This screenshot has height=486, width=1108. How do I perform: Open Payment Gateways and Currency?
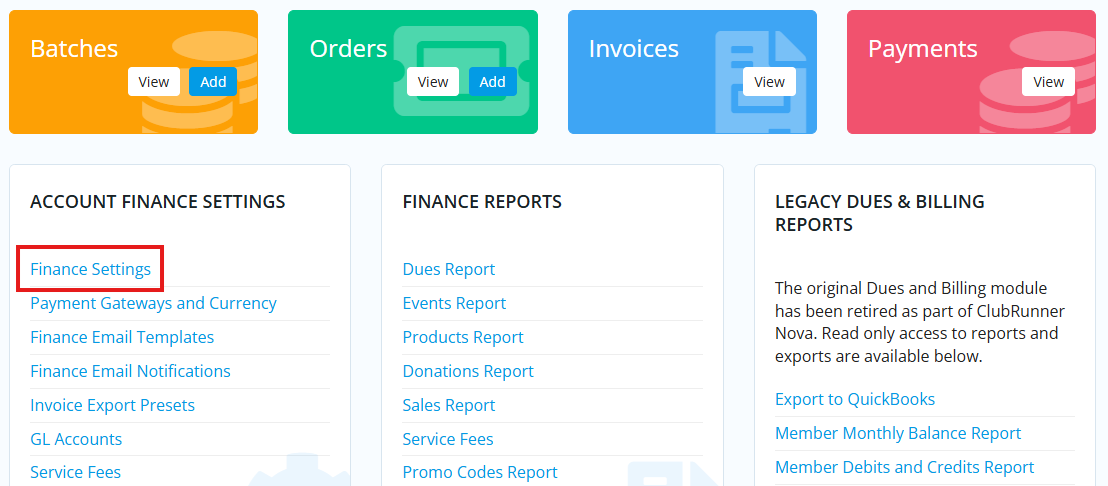tap(153, 303)
